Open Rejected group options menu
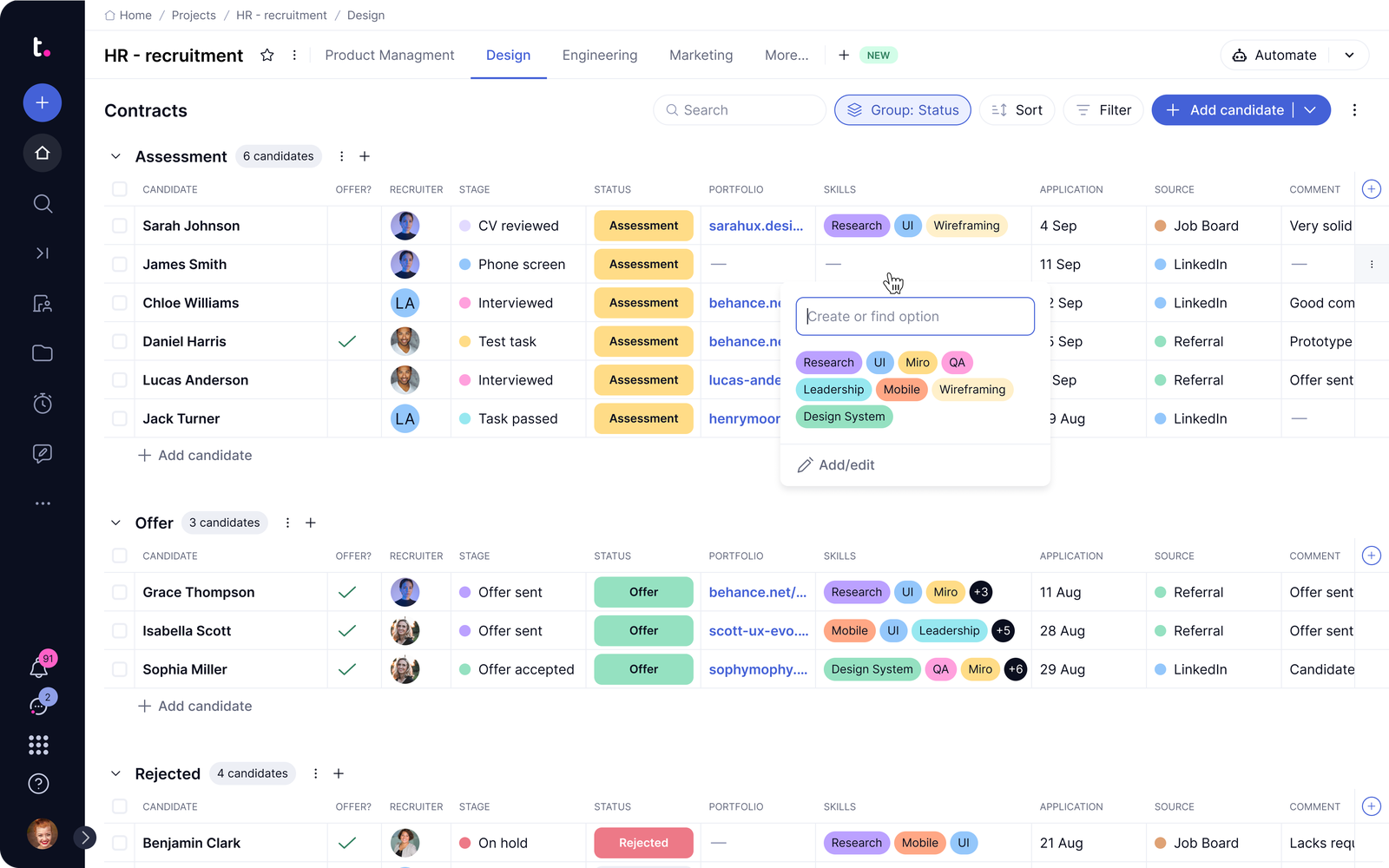The width and height of the screenshot is (1389, 868). coord(315,773)
